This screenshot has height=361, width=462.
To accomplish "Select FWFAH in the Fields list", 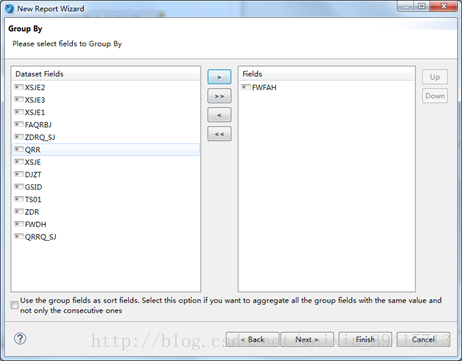I will tap(327, 87).
